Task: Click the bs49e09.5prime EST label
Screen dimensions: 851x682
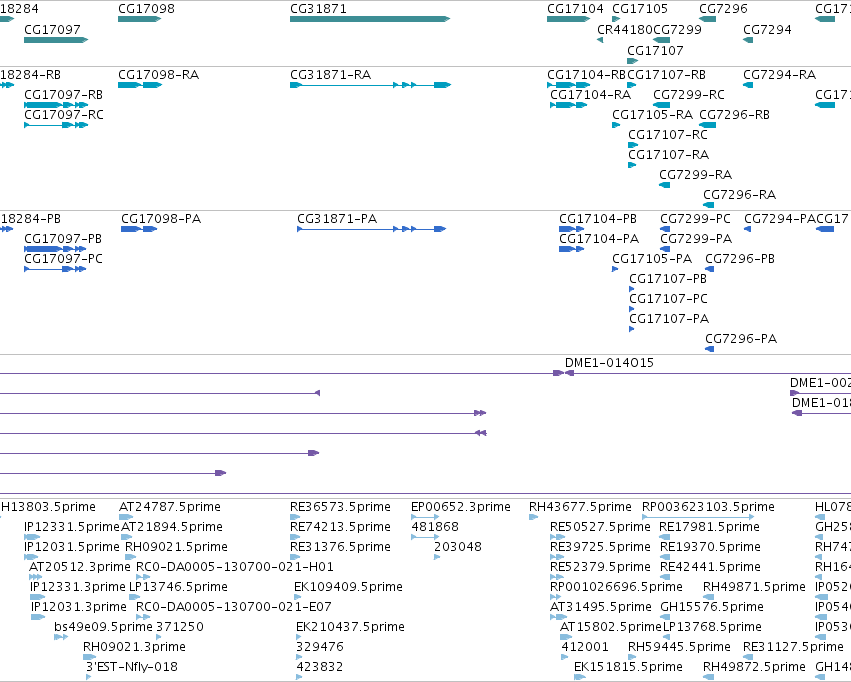Action: (x=103, y=628)
